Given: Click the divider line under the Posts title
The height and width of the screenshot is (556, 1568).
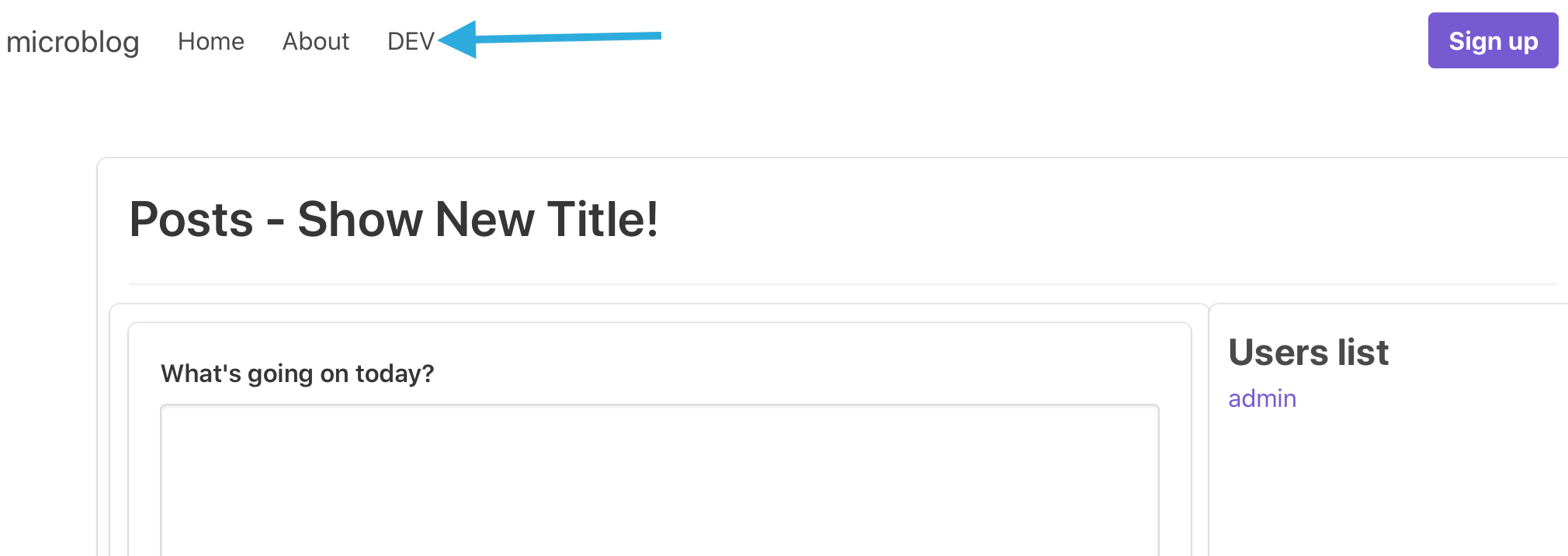Looking at the screenshot, I should [x=842, y=284].
